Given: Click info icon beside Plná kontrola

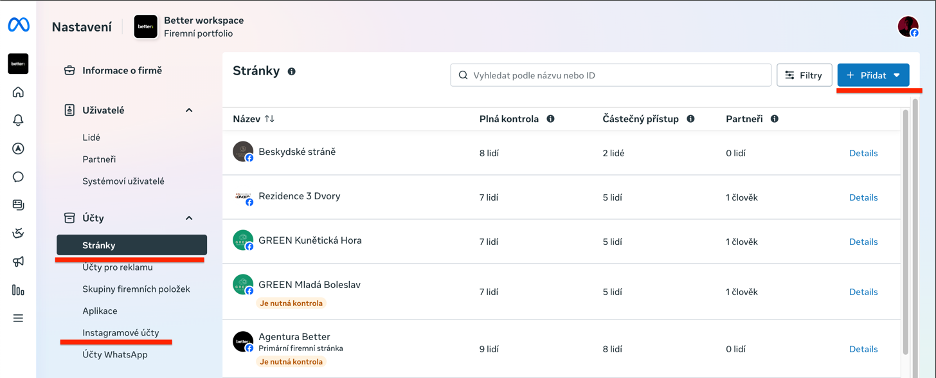Looking at the screenshot, I should (x=550, y=119).
